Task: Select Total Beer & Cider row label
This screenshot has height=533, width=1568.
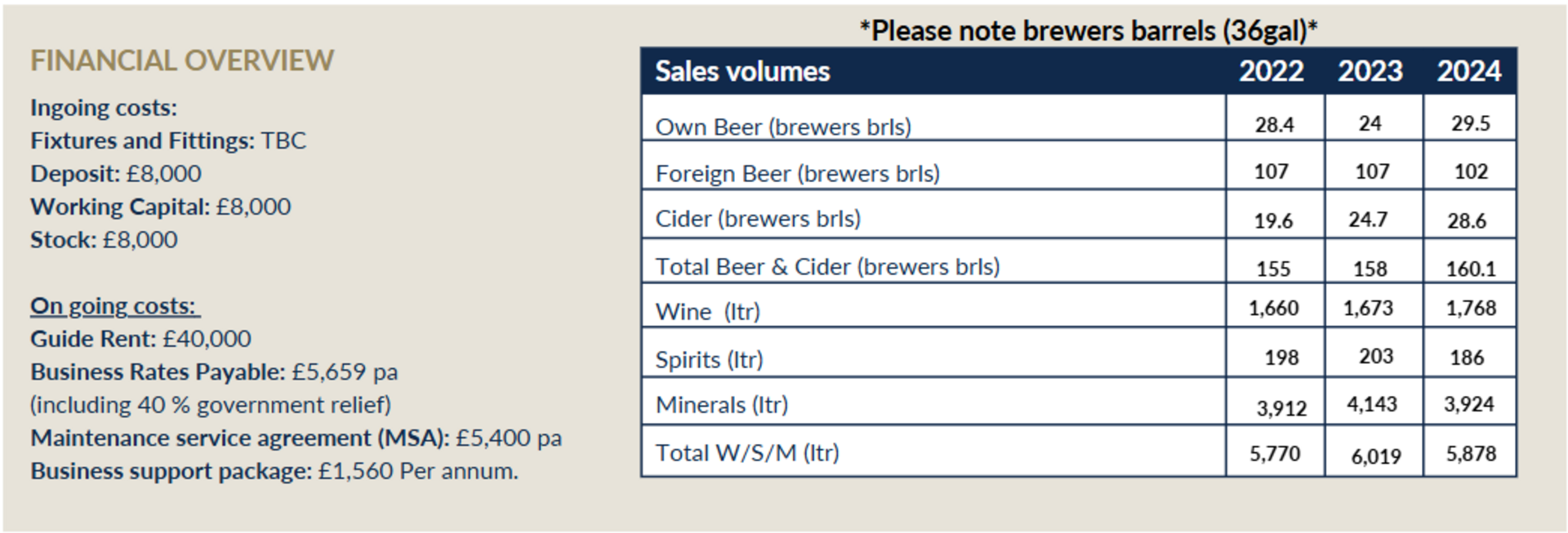Action: click(x=827, y=266)
